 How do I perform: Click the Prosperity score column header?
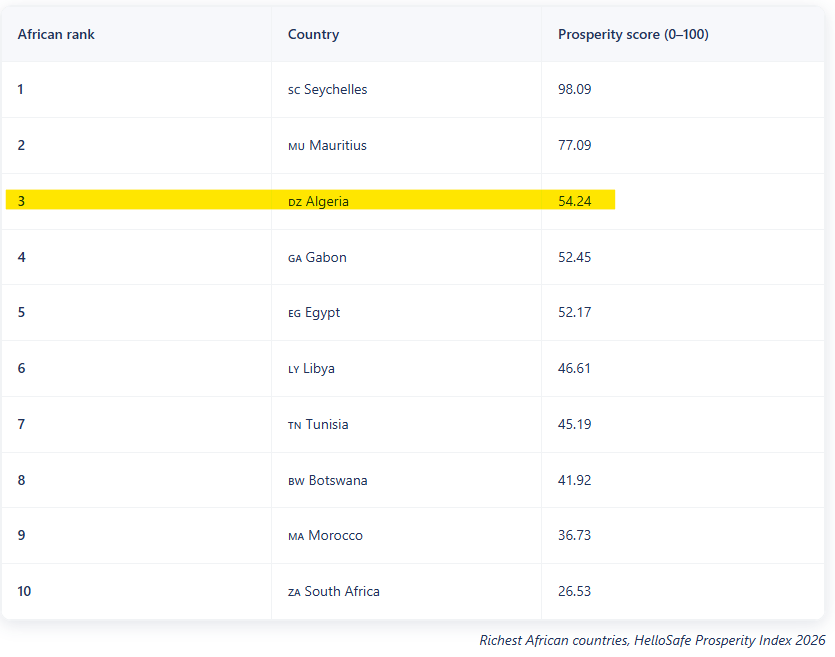tap(633, 35)
